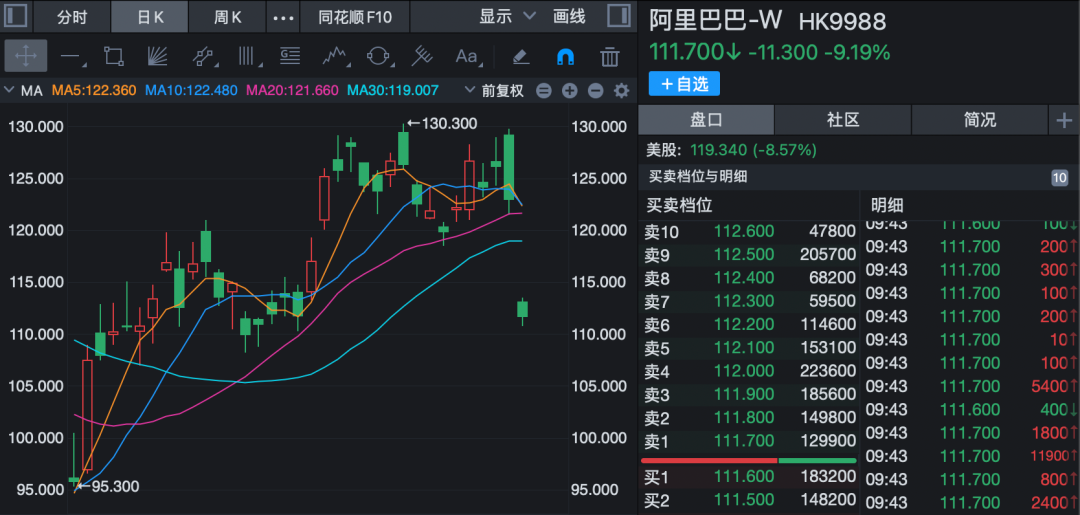Viewport: 1080px width, 515px height.
Task: Click the equals reset-zoom chart icon
Action: [x=543, y=91]
